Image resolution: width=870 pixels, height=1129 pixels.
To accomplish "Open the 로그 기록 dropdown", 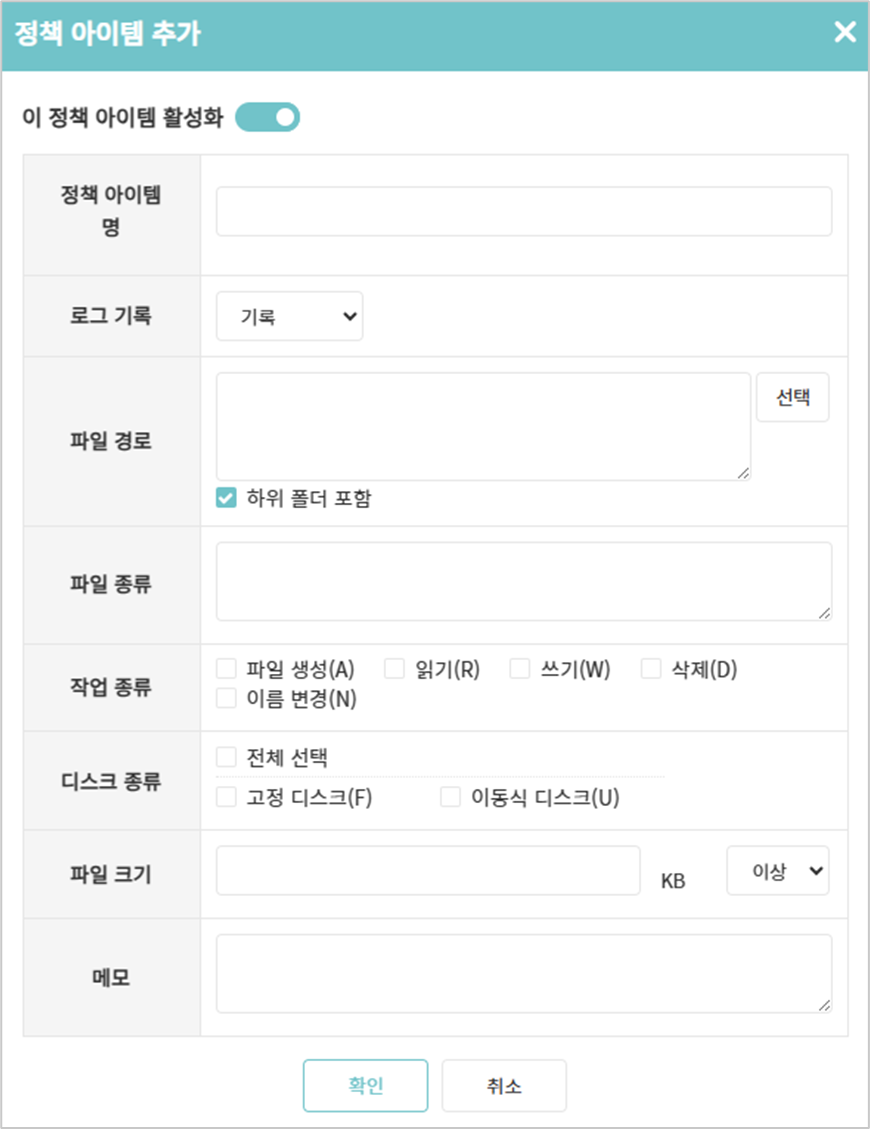I will pos(289,316).
